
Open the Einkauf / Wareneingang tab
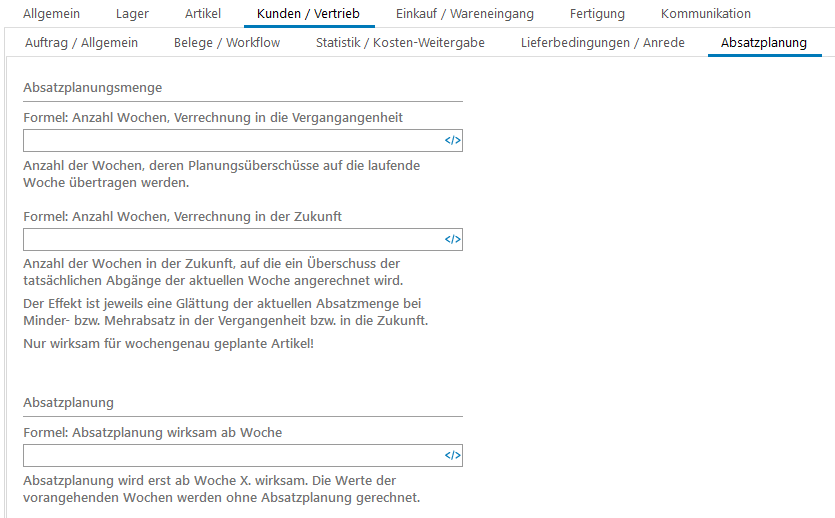coord(464,14)
